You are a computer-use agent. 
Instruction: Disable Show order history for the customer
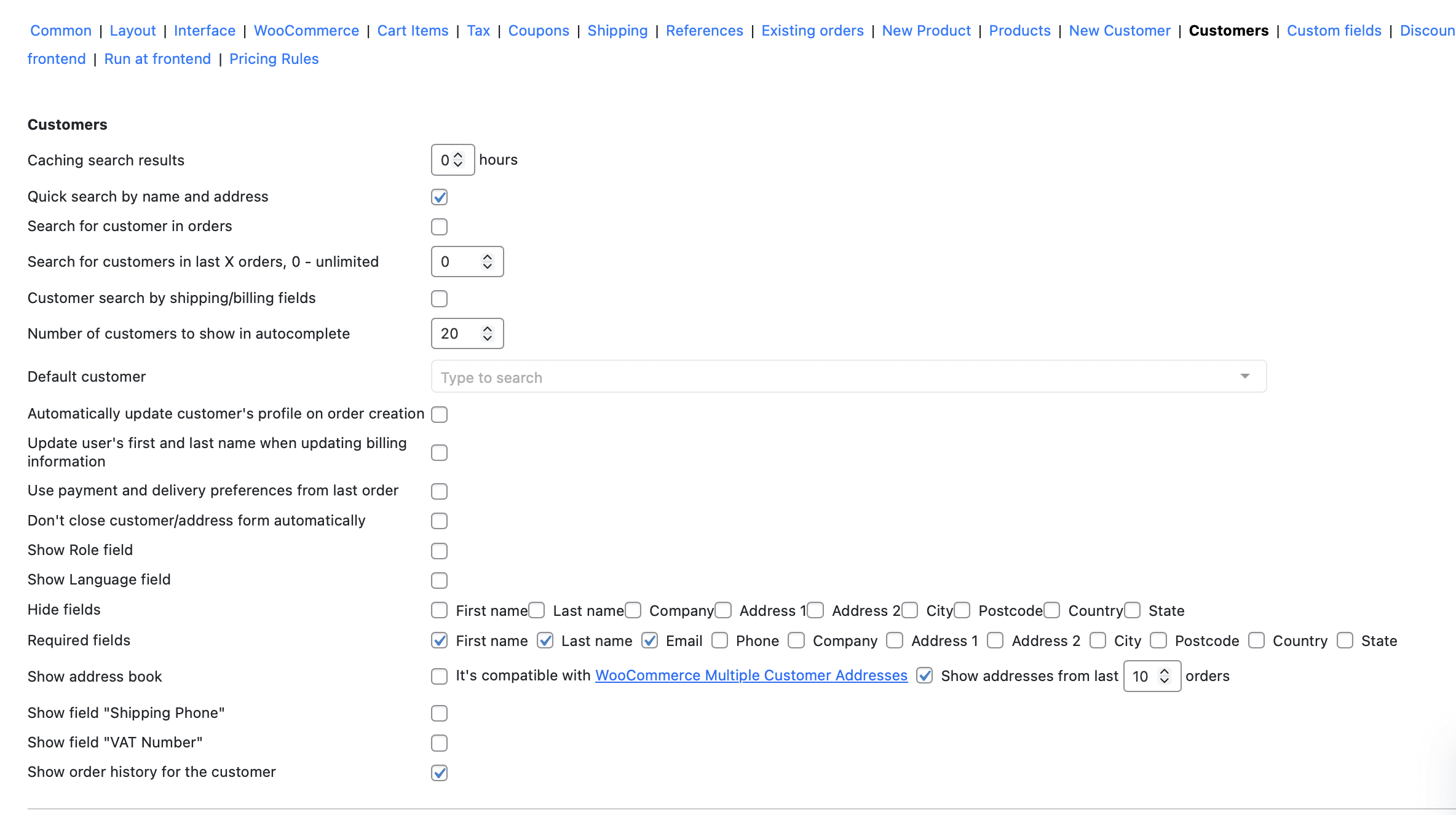point(439,773)
